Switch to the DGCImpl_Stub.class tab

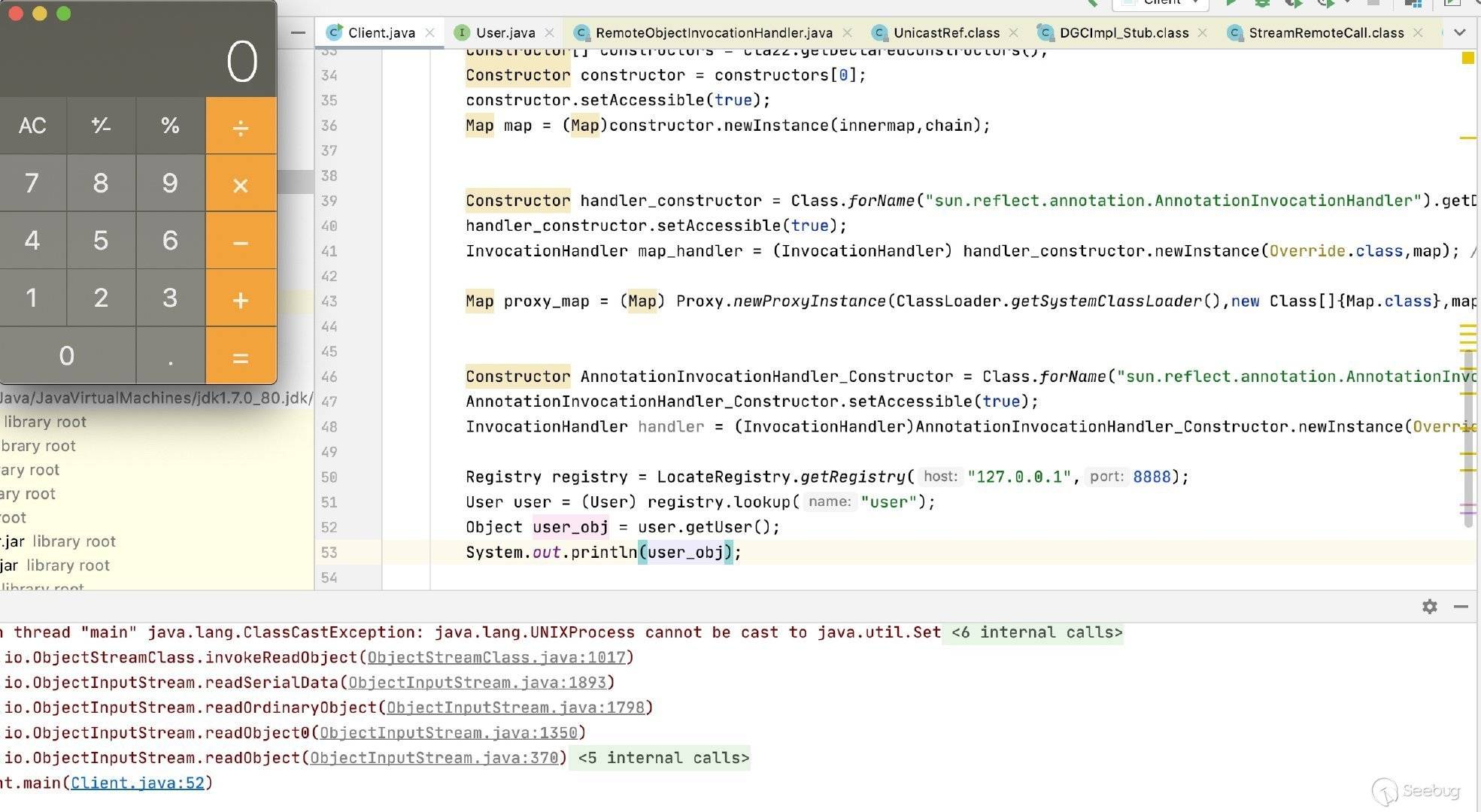tap(1123, 32)
